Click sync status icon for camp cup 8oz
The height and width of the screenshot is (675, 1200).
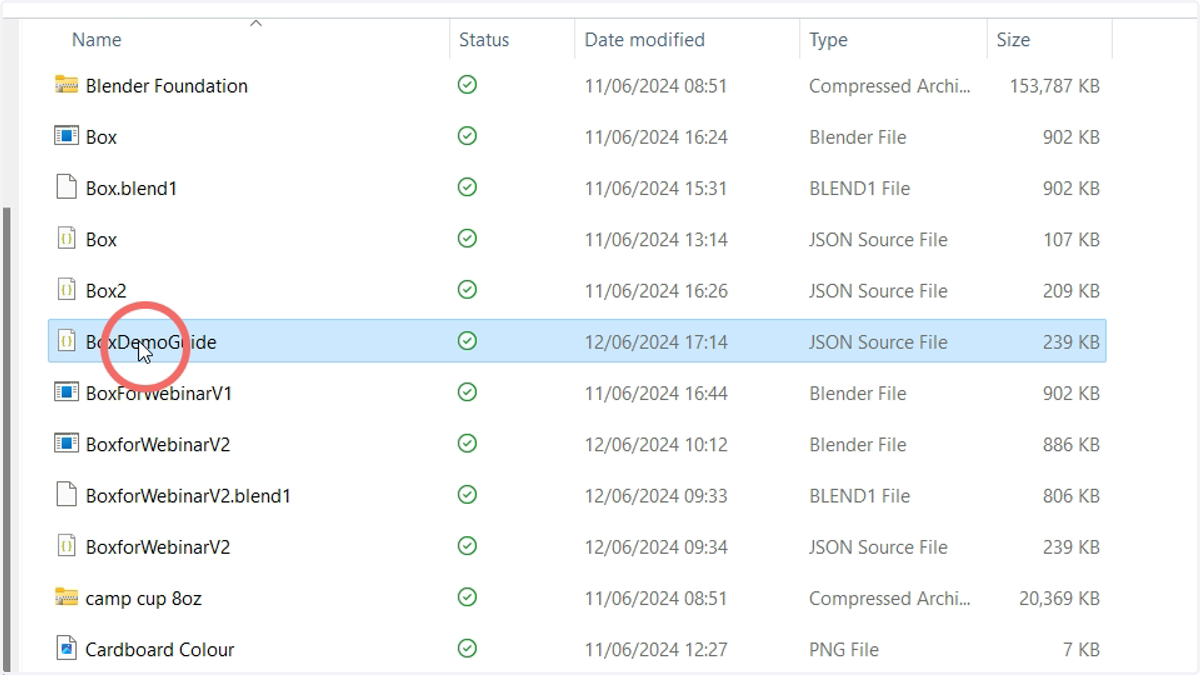467,597
